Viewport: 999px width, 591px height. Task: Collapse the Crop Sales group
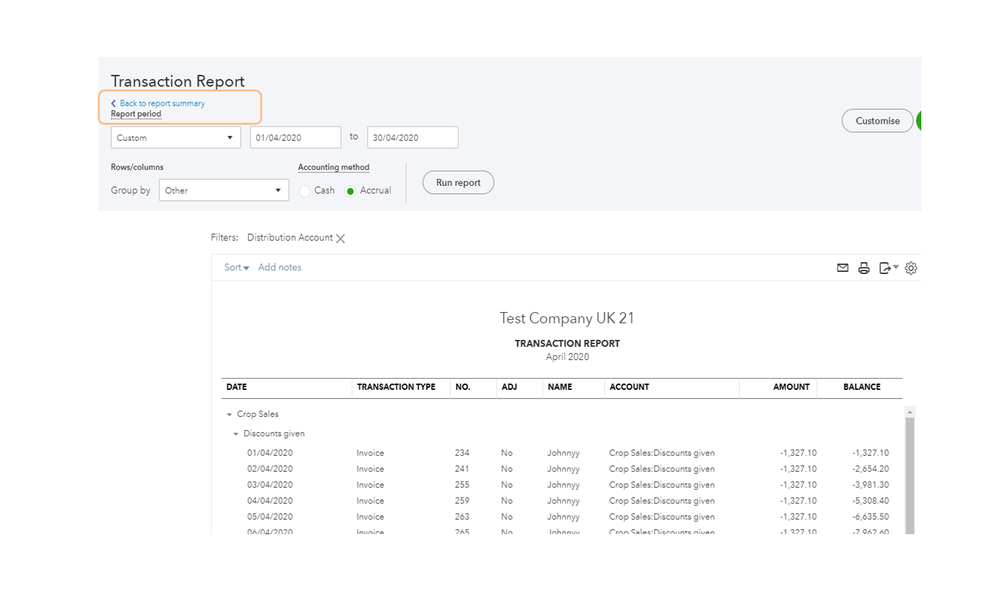pos(228,414)
